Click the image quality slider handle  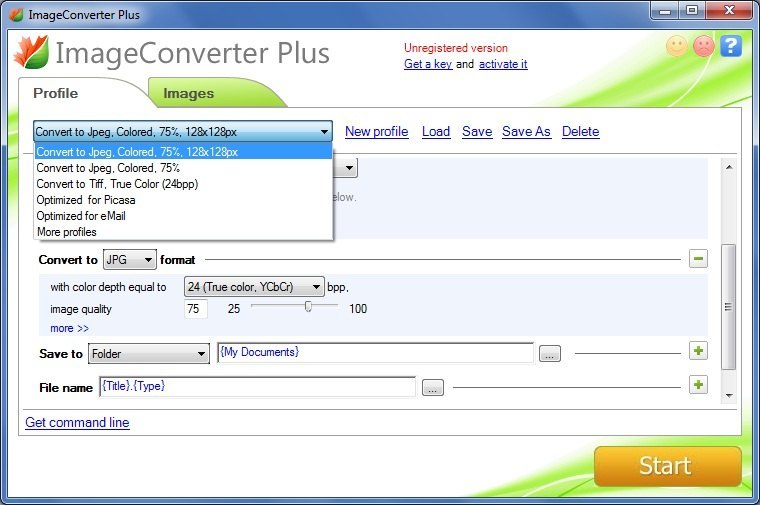coord(308,306)
